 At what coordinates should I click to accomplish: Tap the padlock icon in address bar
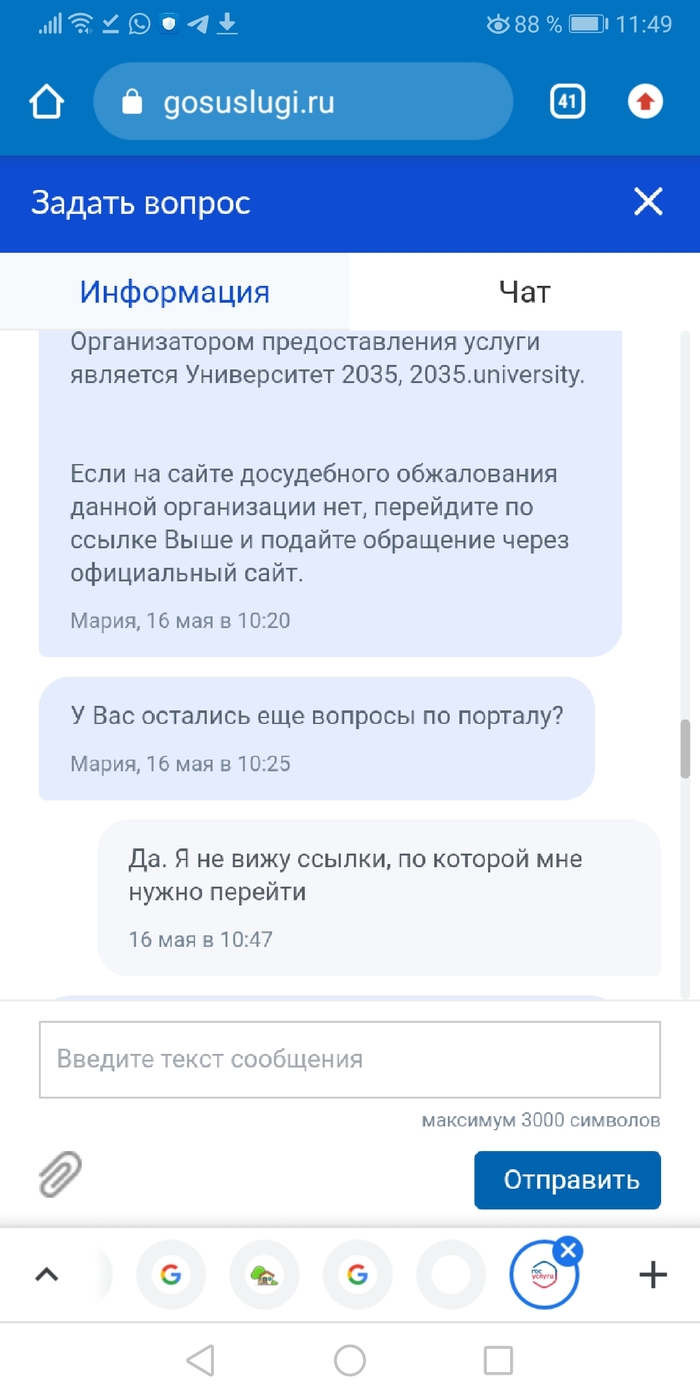coord(132,102)
